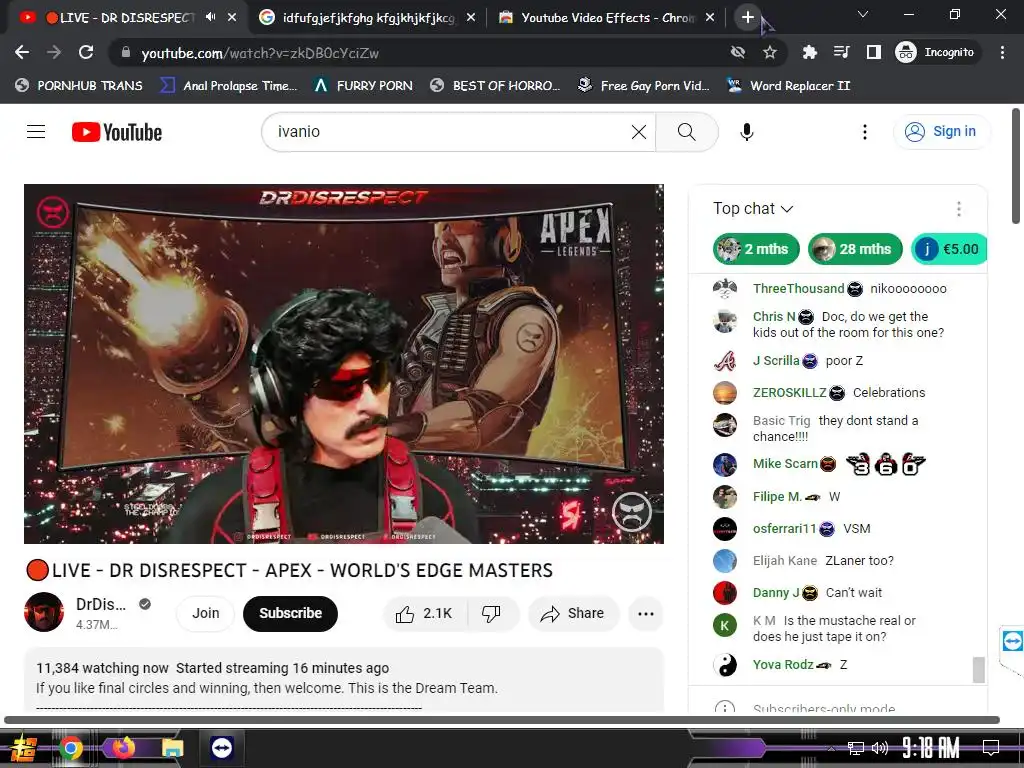Expand the Top chat mode dropdown

(753, 208)
